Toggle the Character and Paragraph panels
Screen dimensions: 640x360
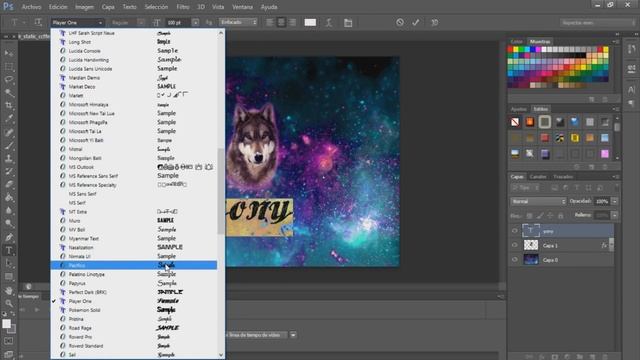348,22
